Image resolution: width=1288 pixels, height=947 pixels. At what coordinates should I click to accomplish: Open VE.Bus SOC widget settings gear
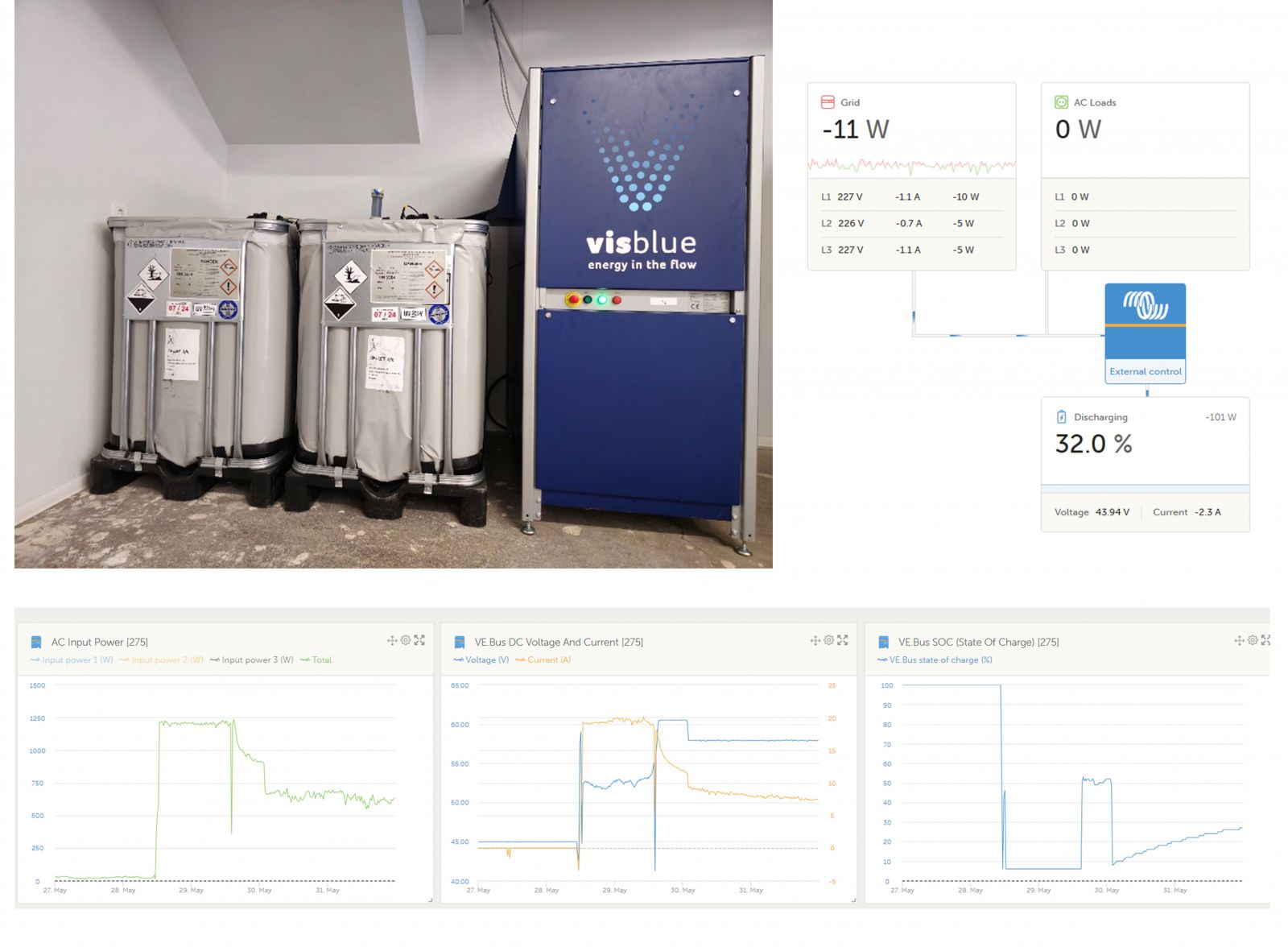pyautogui.click(x=1253, y=640)
